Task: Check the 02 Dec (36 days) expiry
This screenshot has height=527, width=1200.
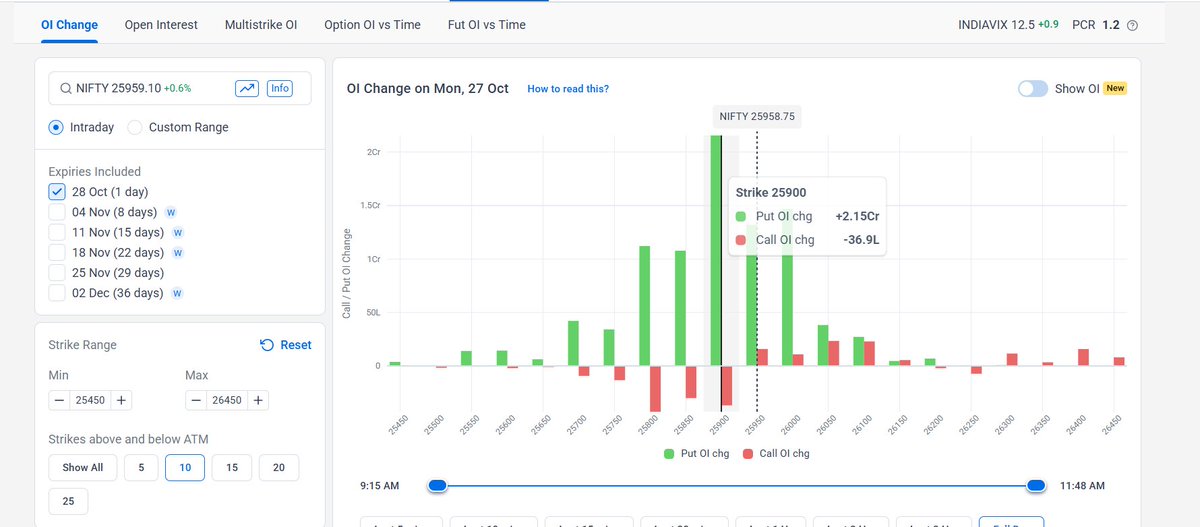Action: pos(57,293)
